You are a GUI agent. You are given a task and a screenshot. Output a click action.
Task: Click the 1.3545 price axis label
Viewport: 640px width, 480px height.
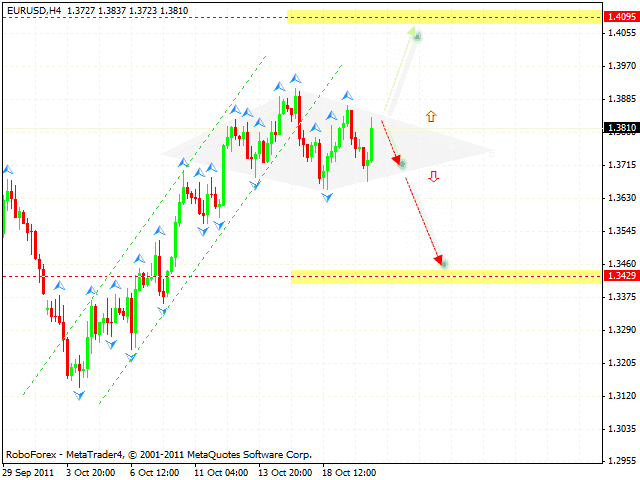coord(622,231)
